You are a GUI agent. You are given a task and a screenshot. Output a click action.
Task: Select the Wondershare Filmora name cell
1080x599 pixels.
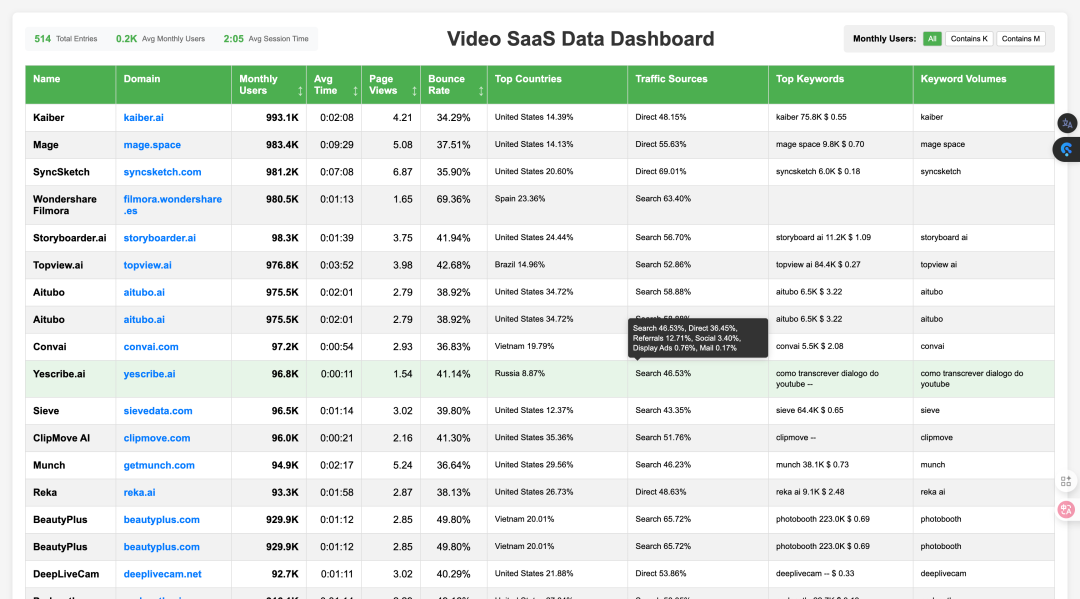(70, 205)
